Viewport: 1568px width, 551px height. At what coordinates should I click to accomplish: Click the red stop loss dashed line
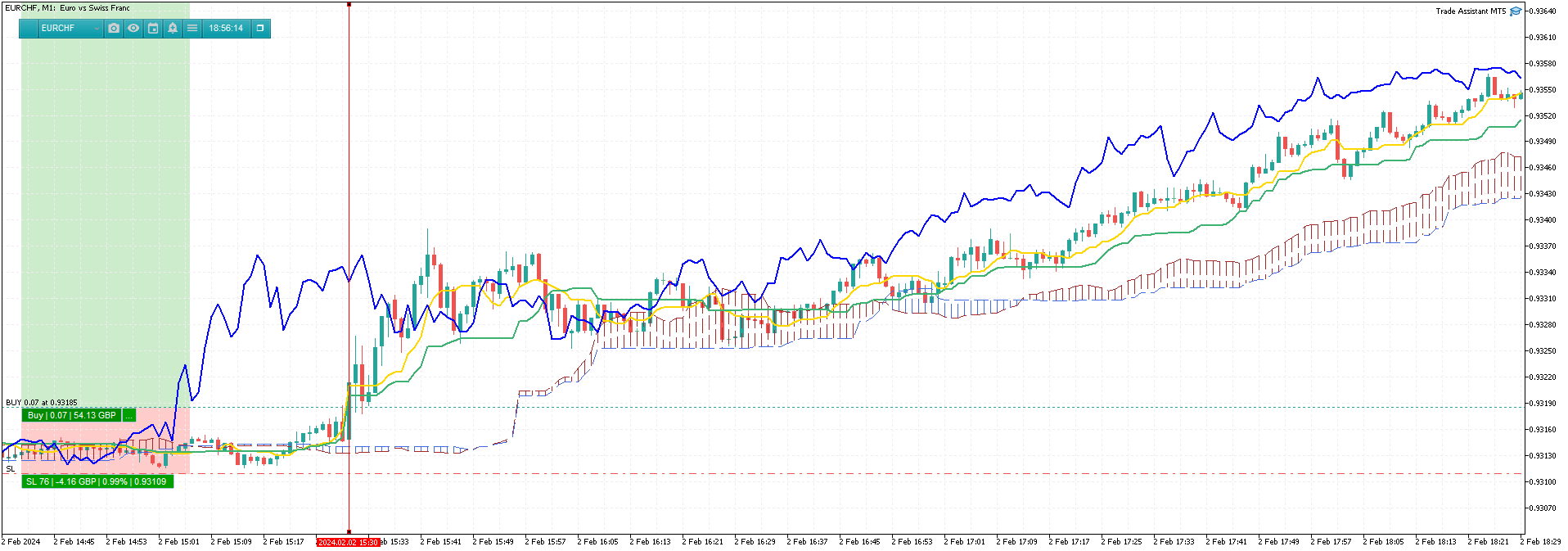click(x=818, y=473)
